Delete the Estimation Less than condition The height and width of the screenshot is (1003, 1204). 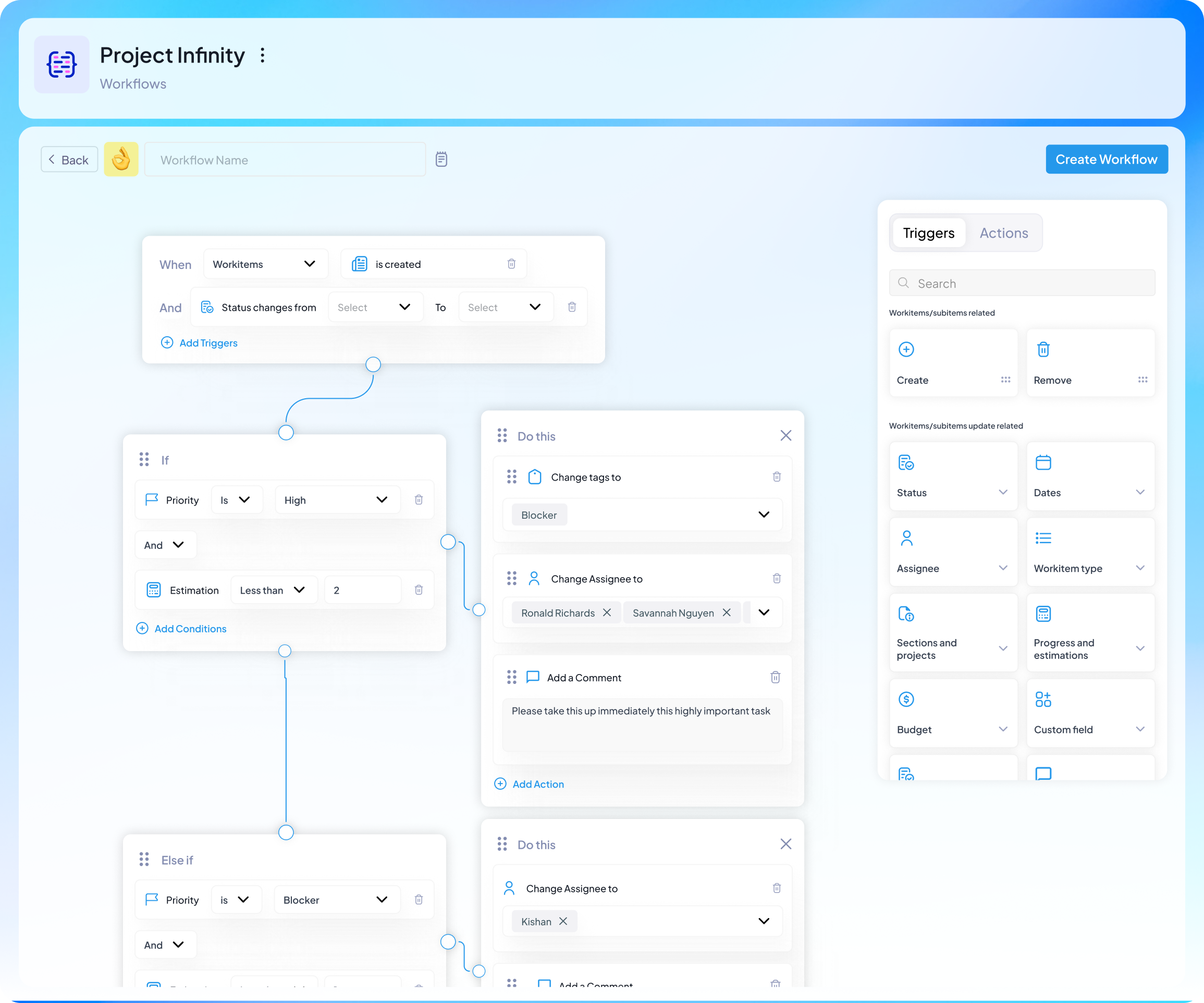point(419,590)
